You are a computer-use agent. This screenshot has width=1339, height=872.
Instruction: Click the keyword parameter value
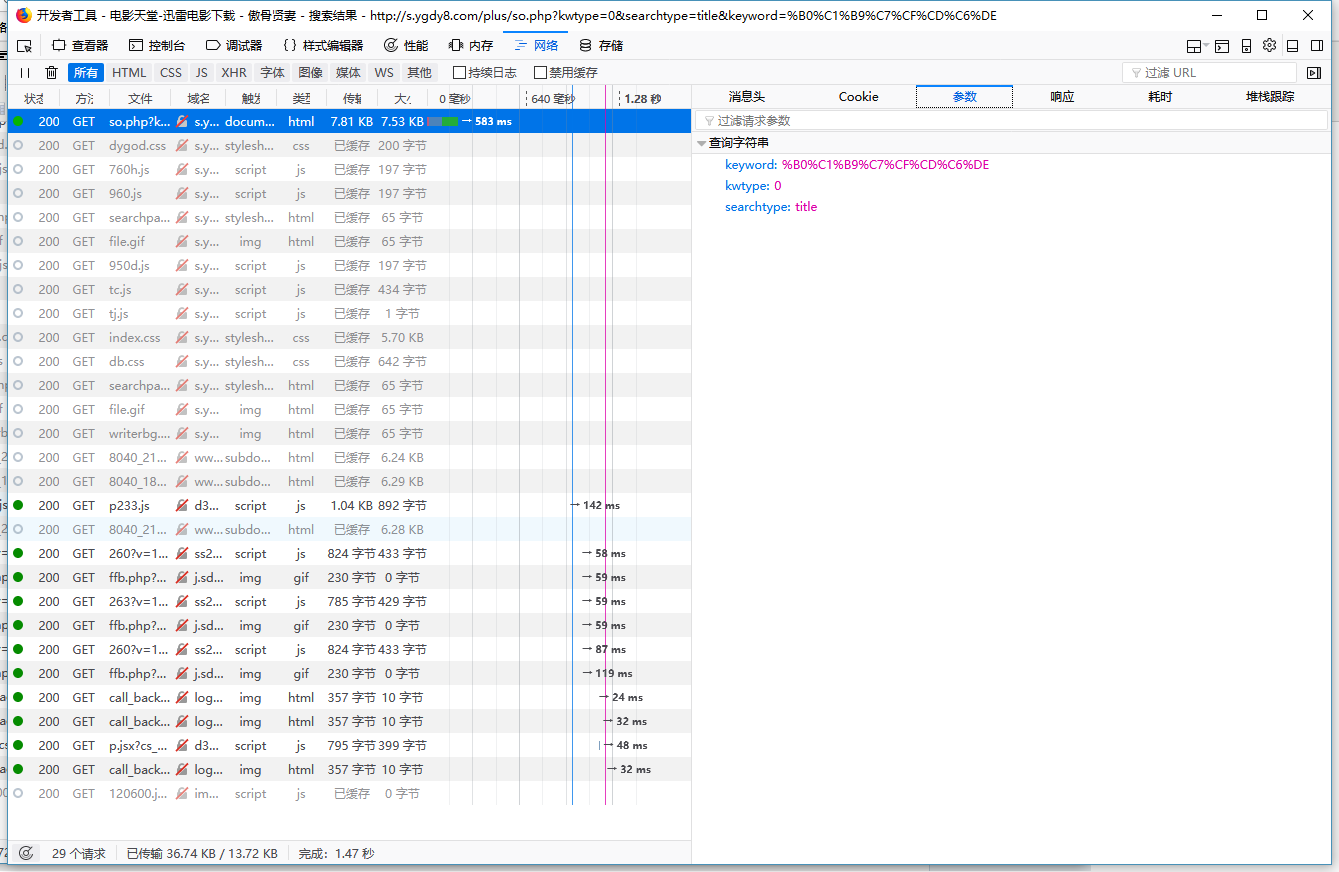point(885,165)
